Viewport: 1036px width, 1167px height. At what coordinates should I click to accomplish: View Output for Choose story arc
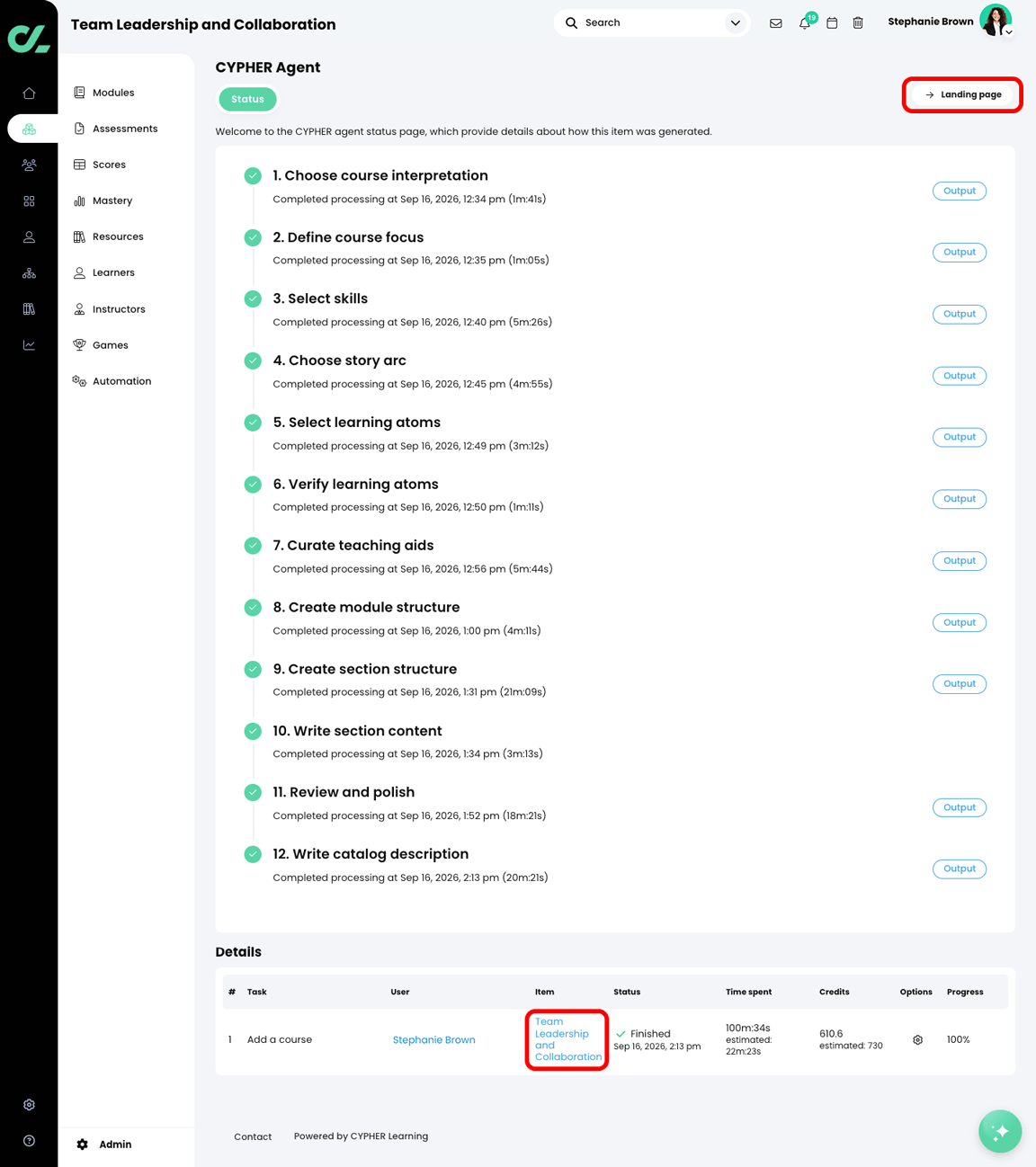tap(960, 376)
